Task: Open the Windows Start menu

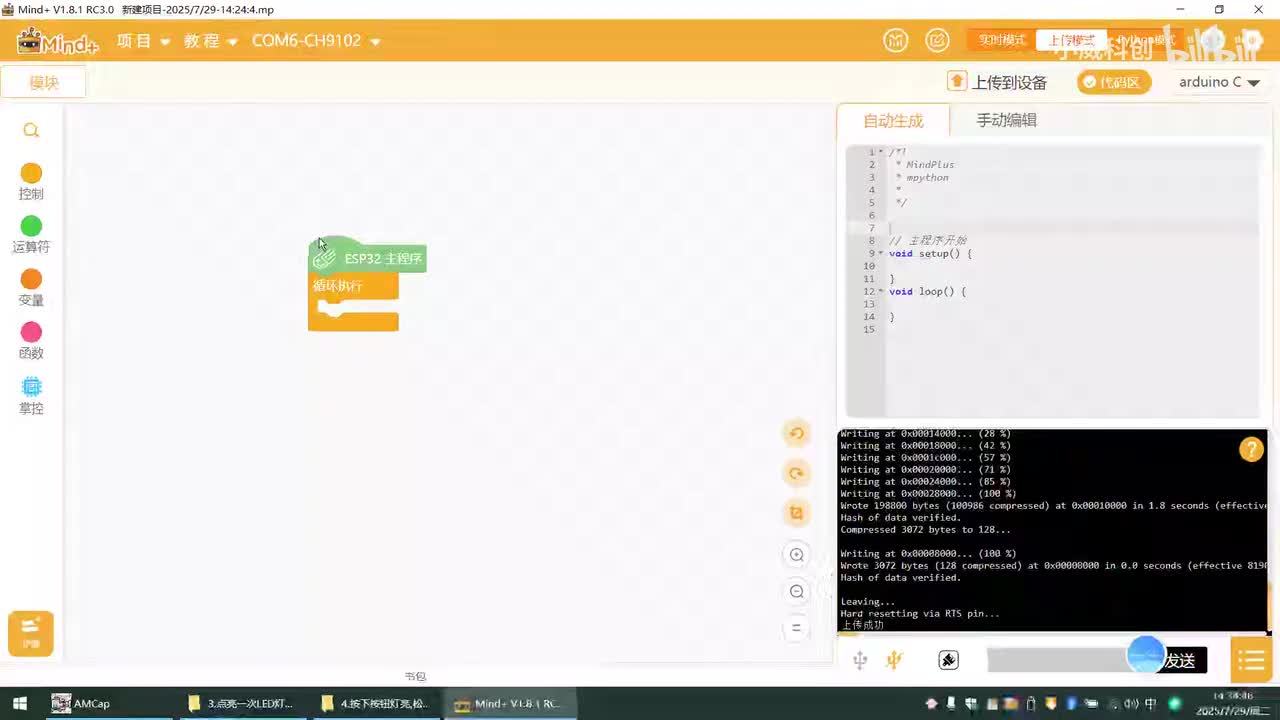Action: coord(19,703)
